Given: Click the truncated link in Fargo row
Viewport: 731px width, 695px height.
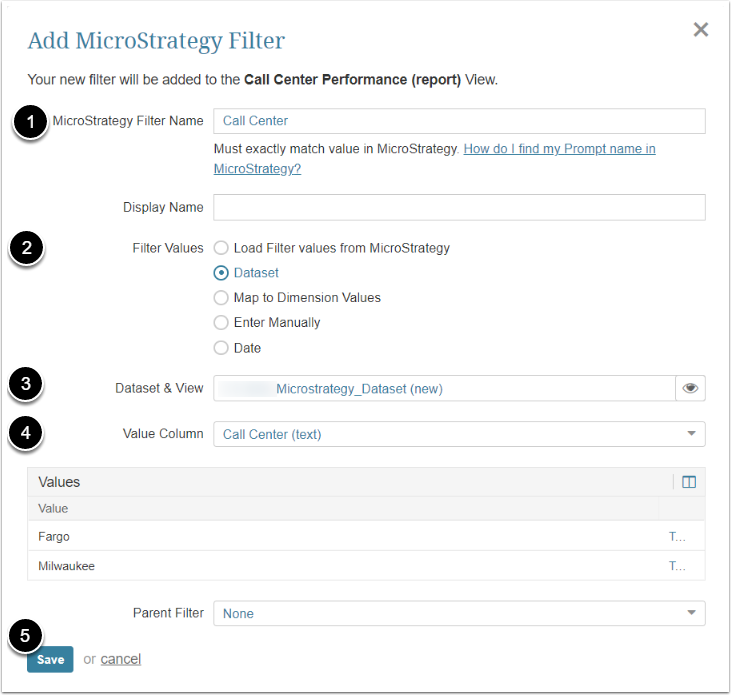Looking at the screenshot, I should (677, 537).
